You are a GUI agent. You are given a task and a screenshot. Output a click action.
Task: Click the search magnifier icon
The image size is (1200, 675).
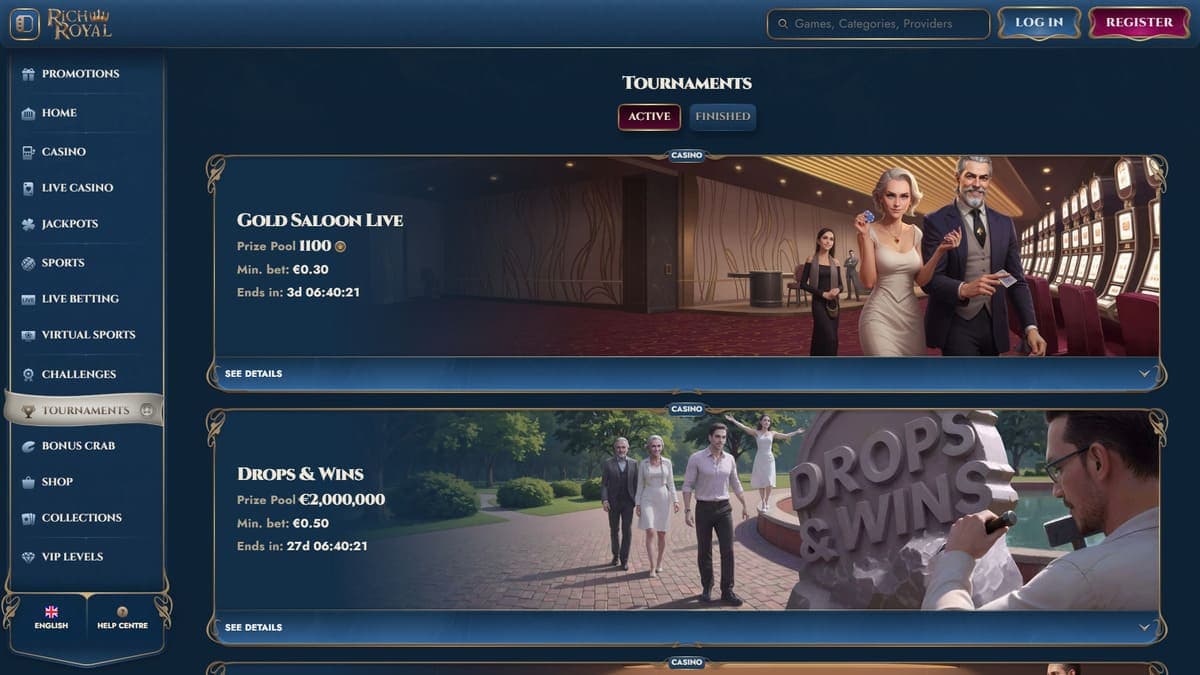783,23
